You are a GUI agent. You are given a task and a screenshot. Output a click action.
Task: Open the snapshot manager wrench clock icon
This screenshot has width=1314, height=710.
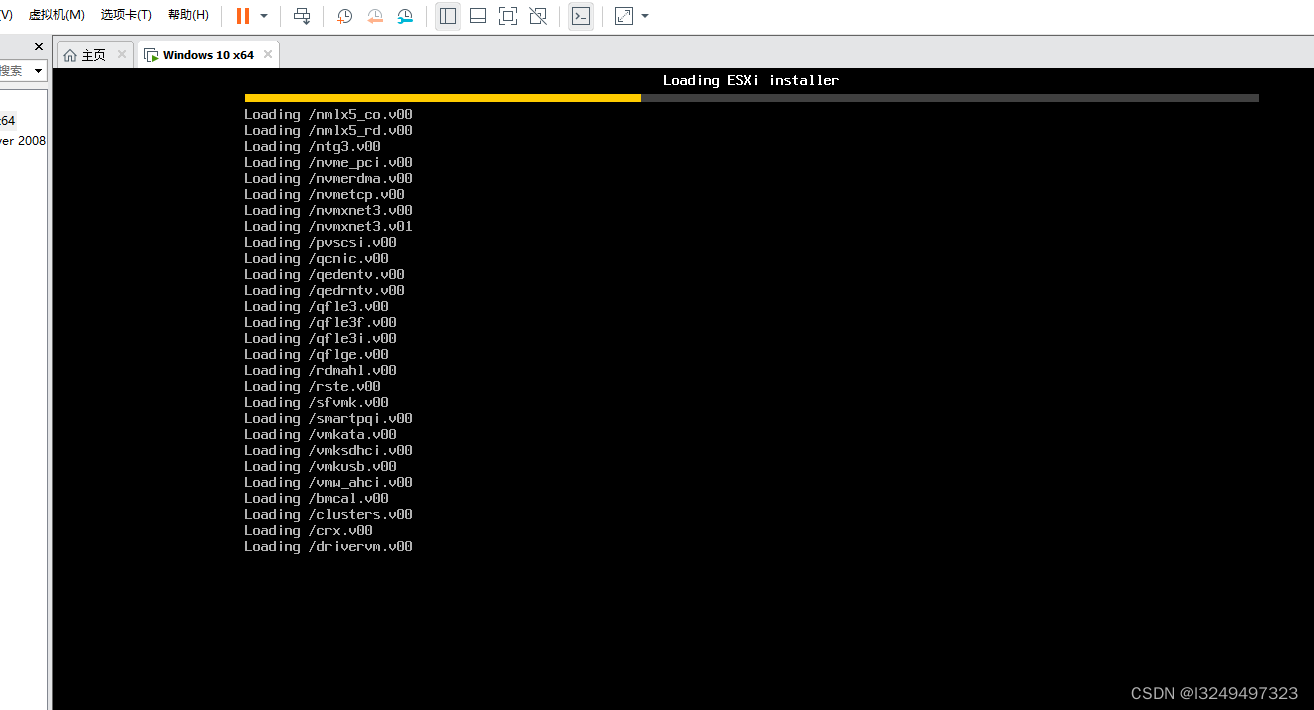(405, 16)
